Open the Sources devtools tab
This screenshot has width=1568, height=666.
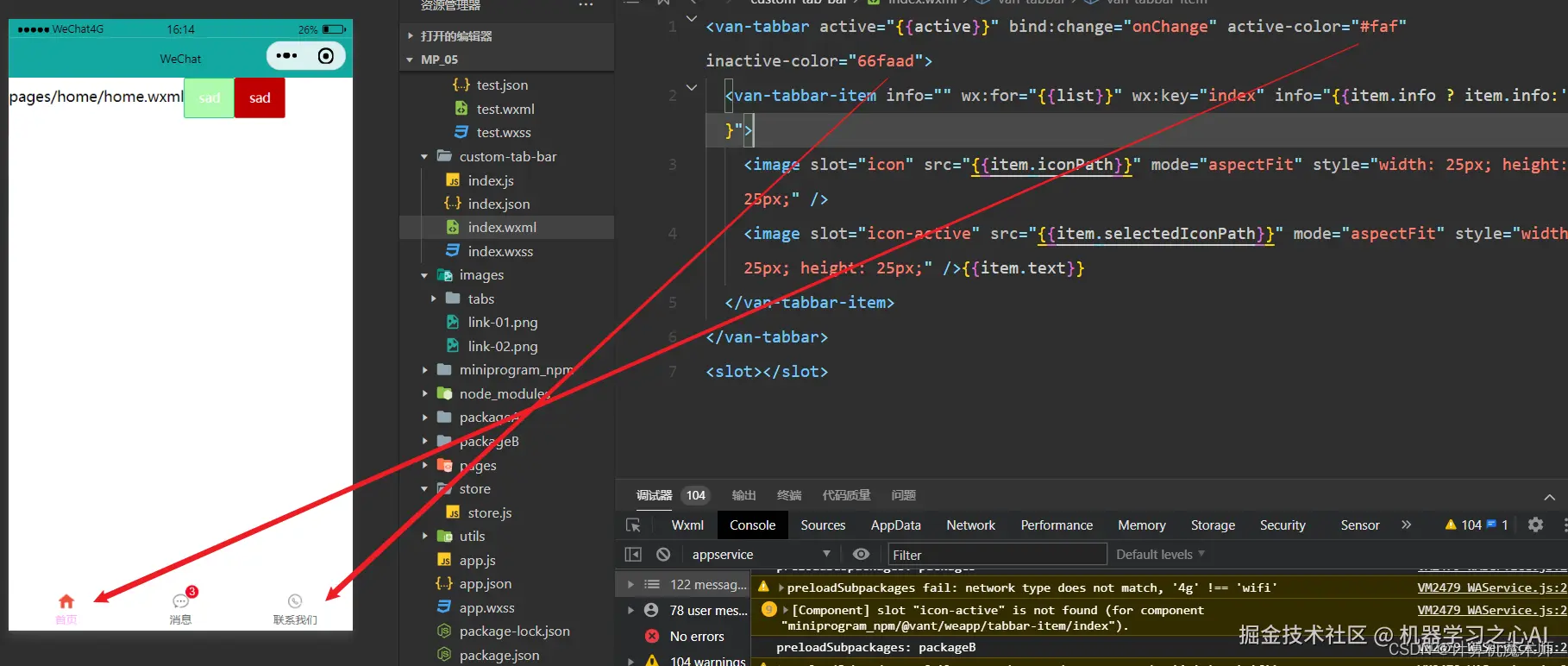click(823, 525)
